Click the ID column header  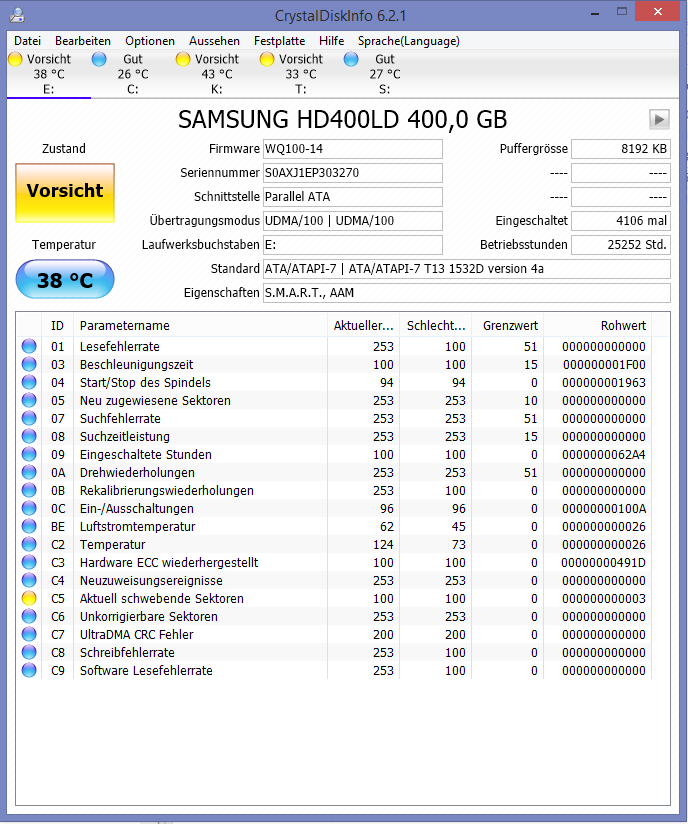[57, 326]
